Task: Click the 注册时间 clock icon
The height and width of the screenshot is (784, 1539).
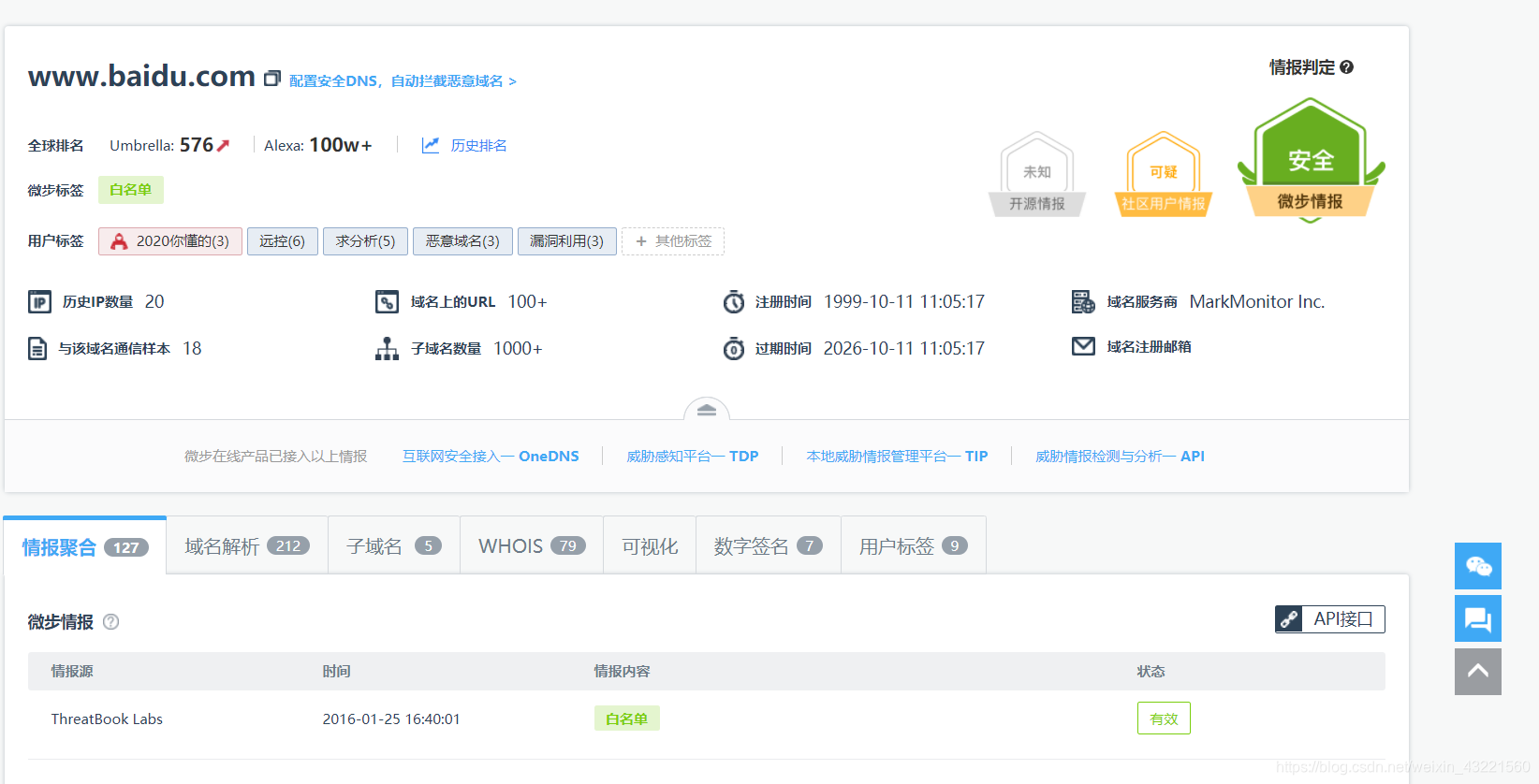Action: pos(734,302)
